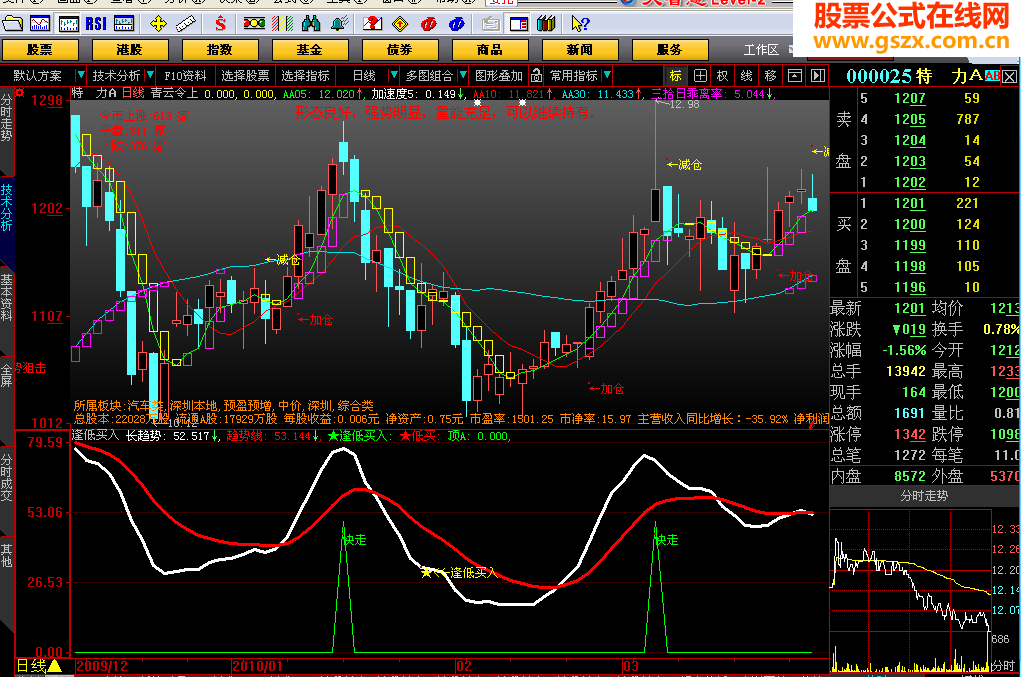Toggle the padlock icon next to 图形叠加
The image size is (1021, 677).
[536, 76]
